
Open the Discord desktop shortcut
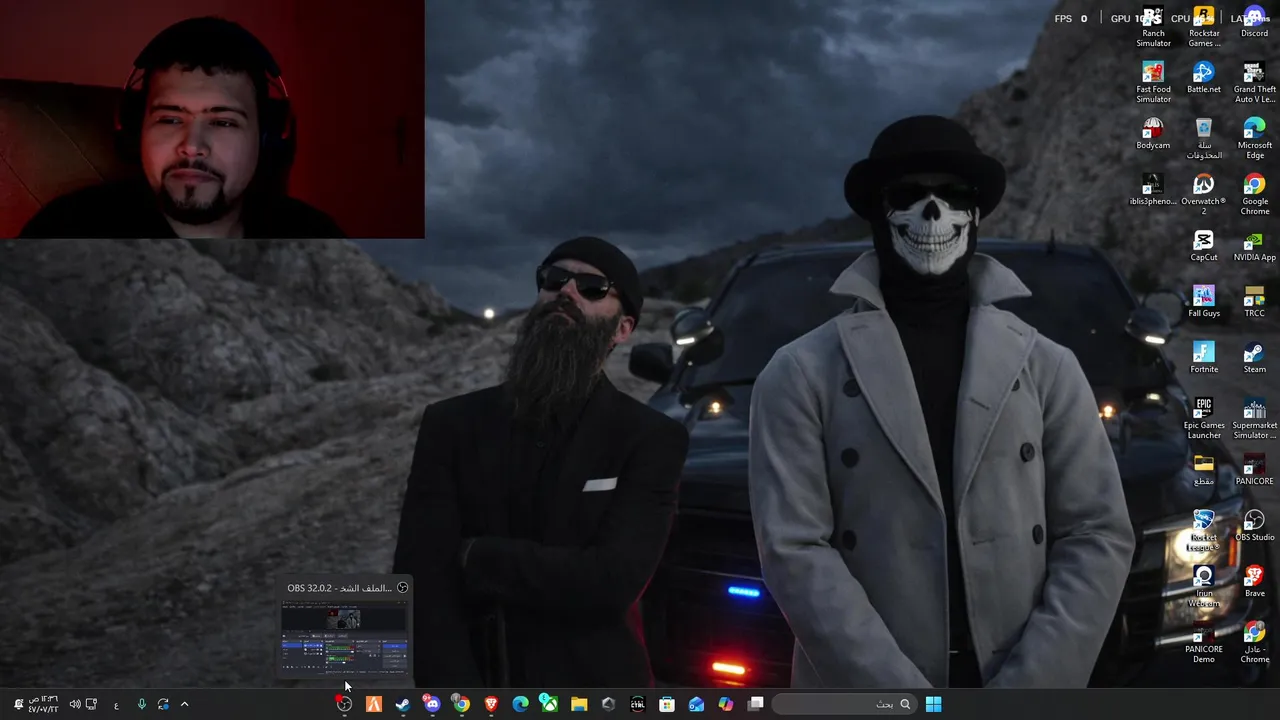point(1254,23)
